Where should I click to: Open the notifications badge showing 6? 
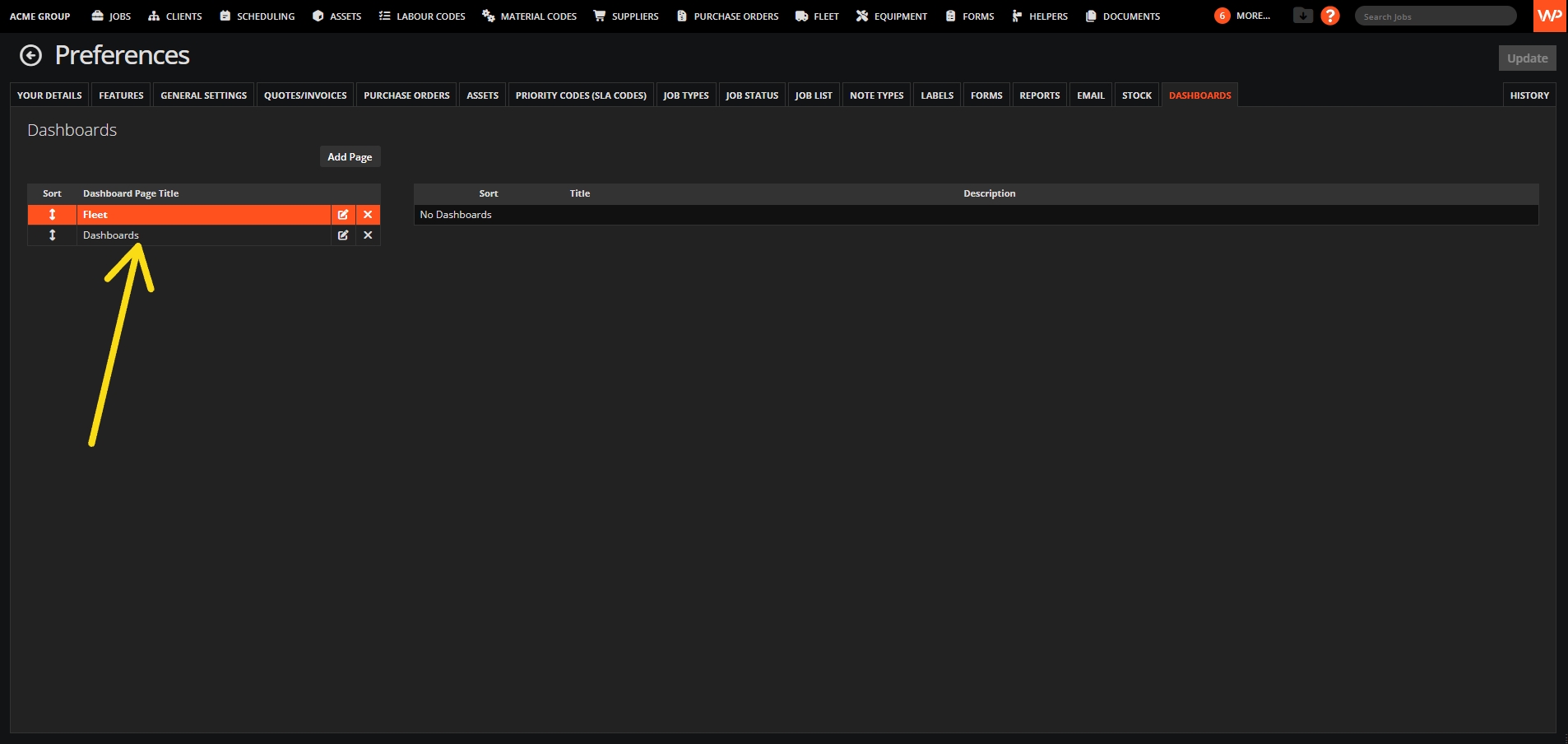[x=1222, y=16]
